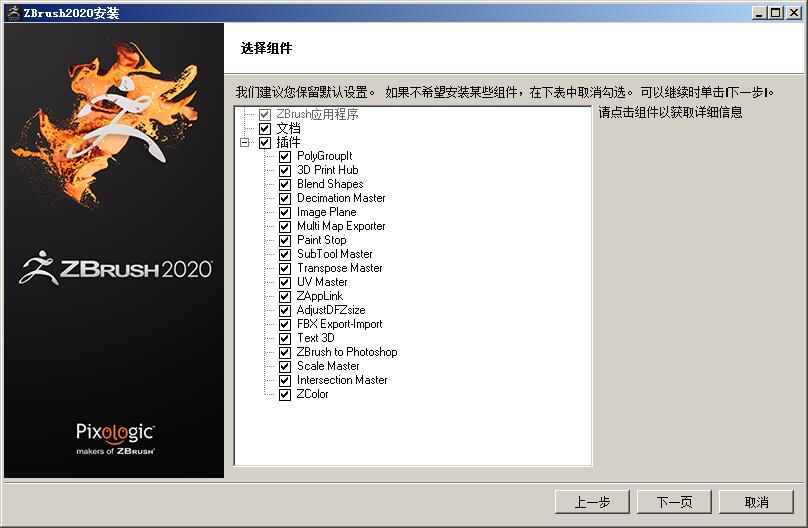808x528 pixels.
Task: Select the Transpose Master label
Action: click(340, 268)
